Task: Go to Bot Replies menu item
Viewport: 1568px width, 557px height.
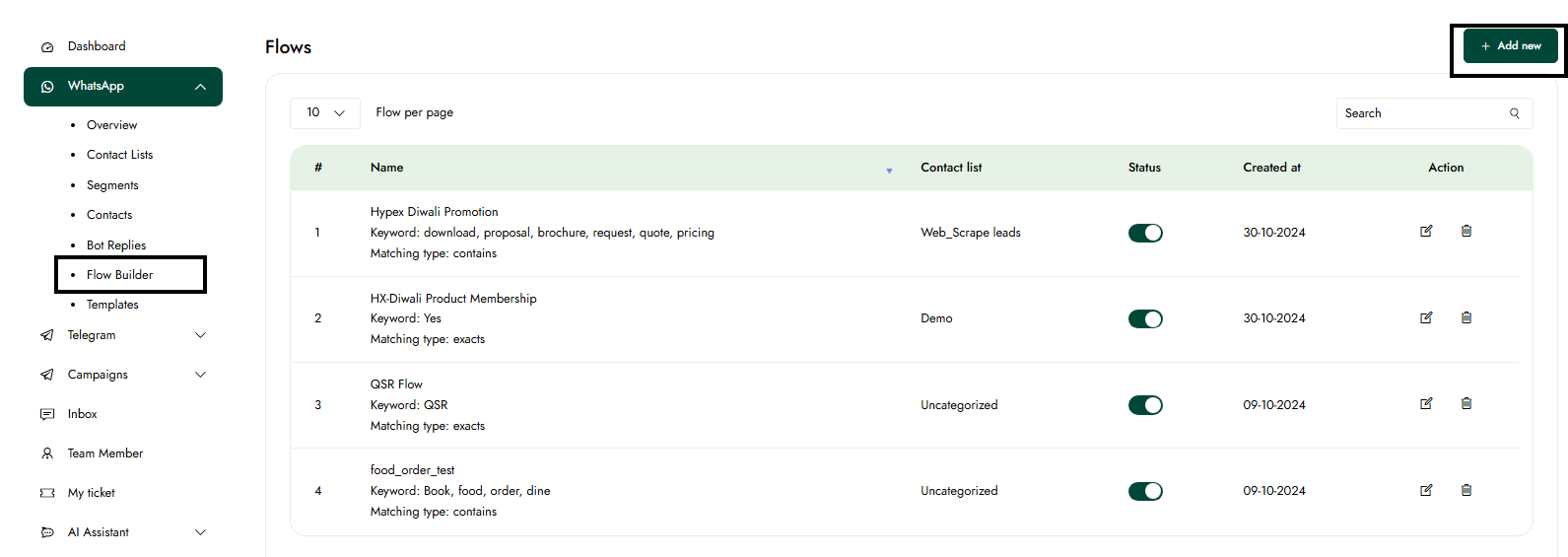Action: click(x=116, y=245)
